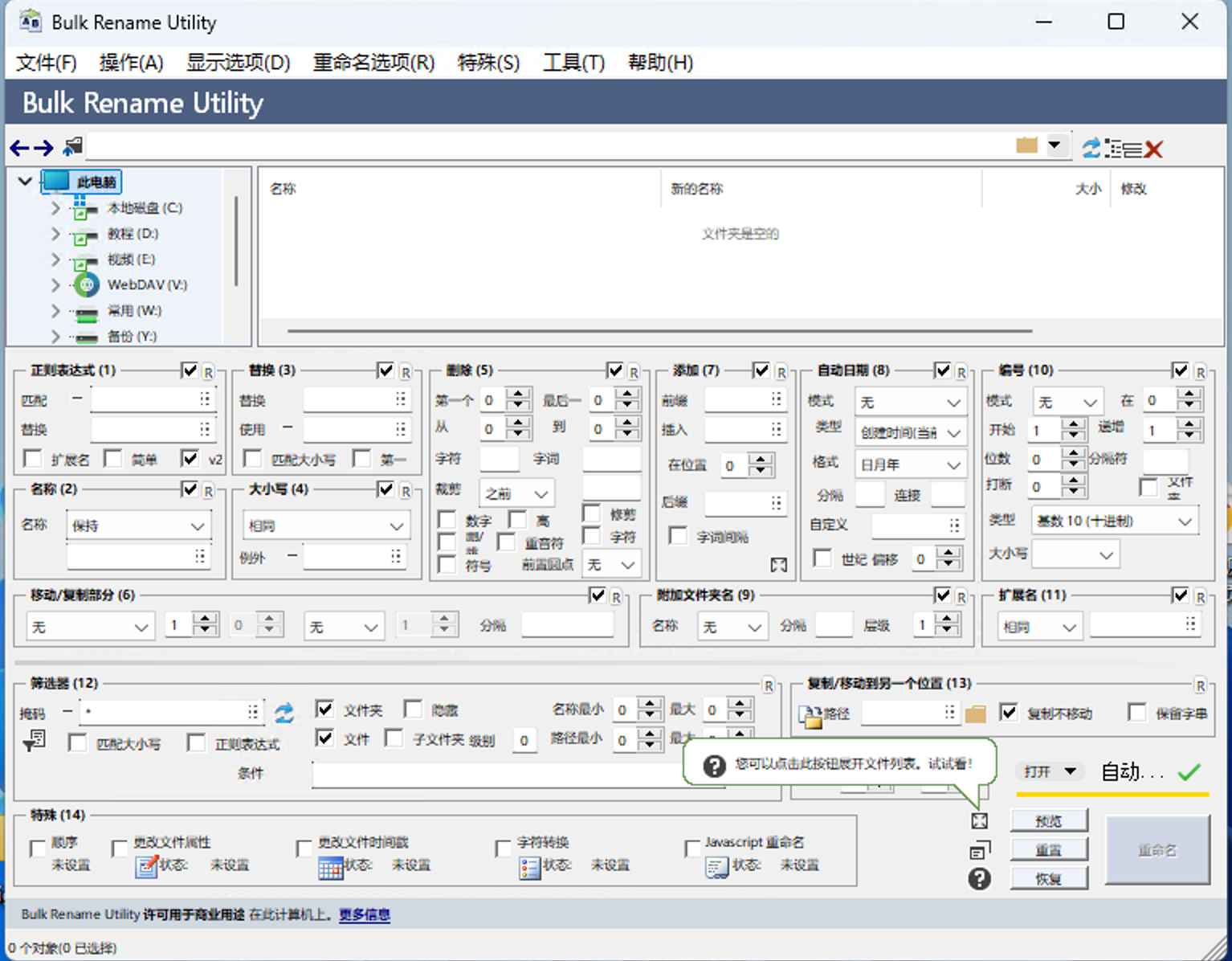This screenshot has width=1232, height=961.
Task: Increase the 编号 开始 stepper value
Action: pos(1074,423)
